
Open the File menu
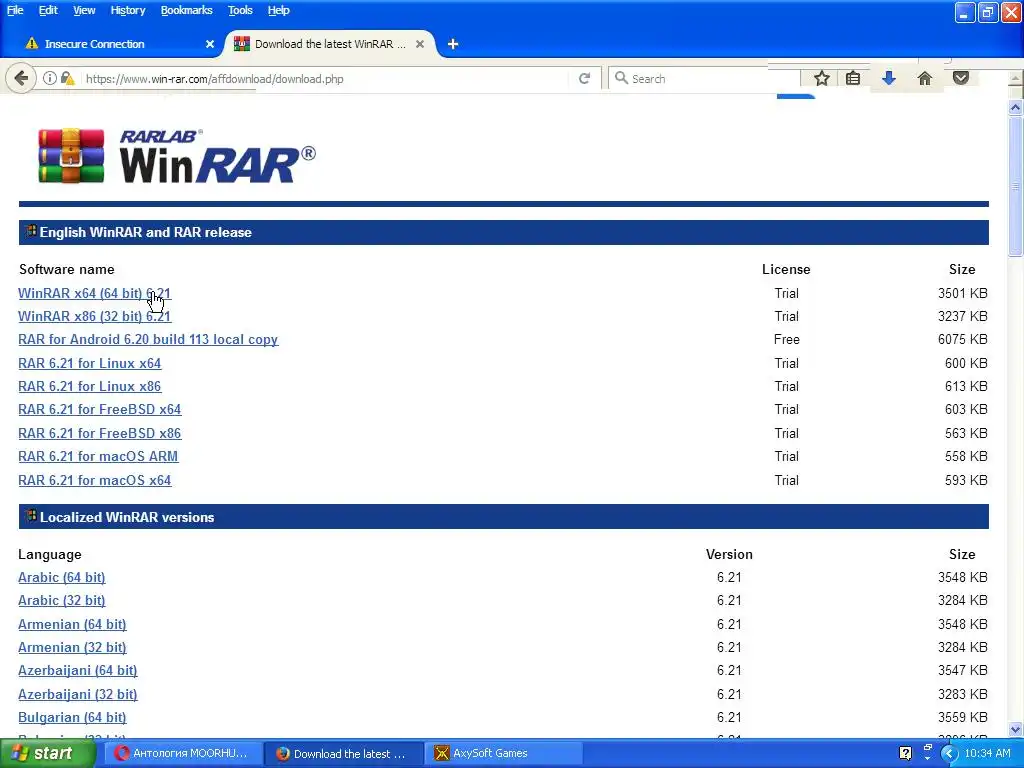[x=15, y=10]
